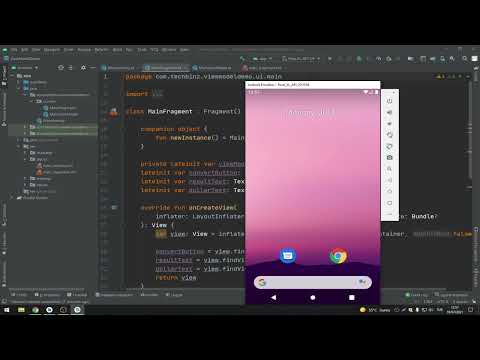Click collapse all icon in project panel
This screenshot has width=480, height=360.
(70, 68)
